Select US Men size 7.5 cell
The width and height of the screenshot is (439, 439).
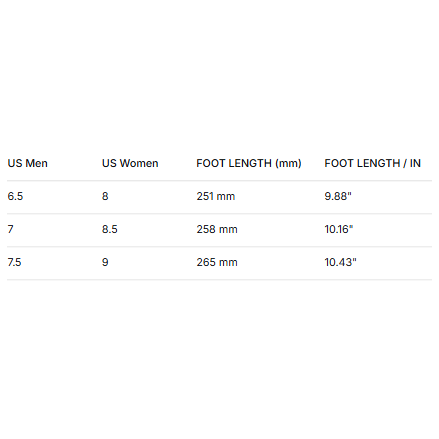[x=14, y=262]
